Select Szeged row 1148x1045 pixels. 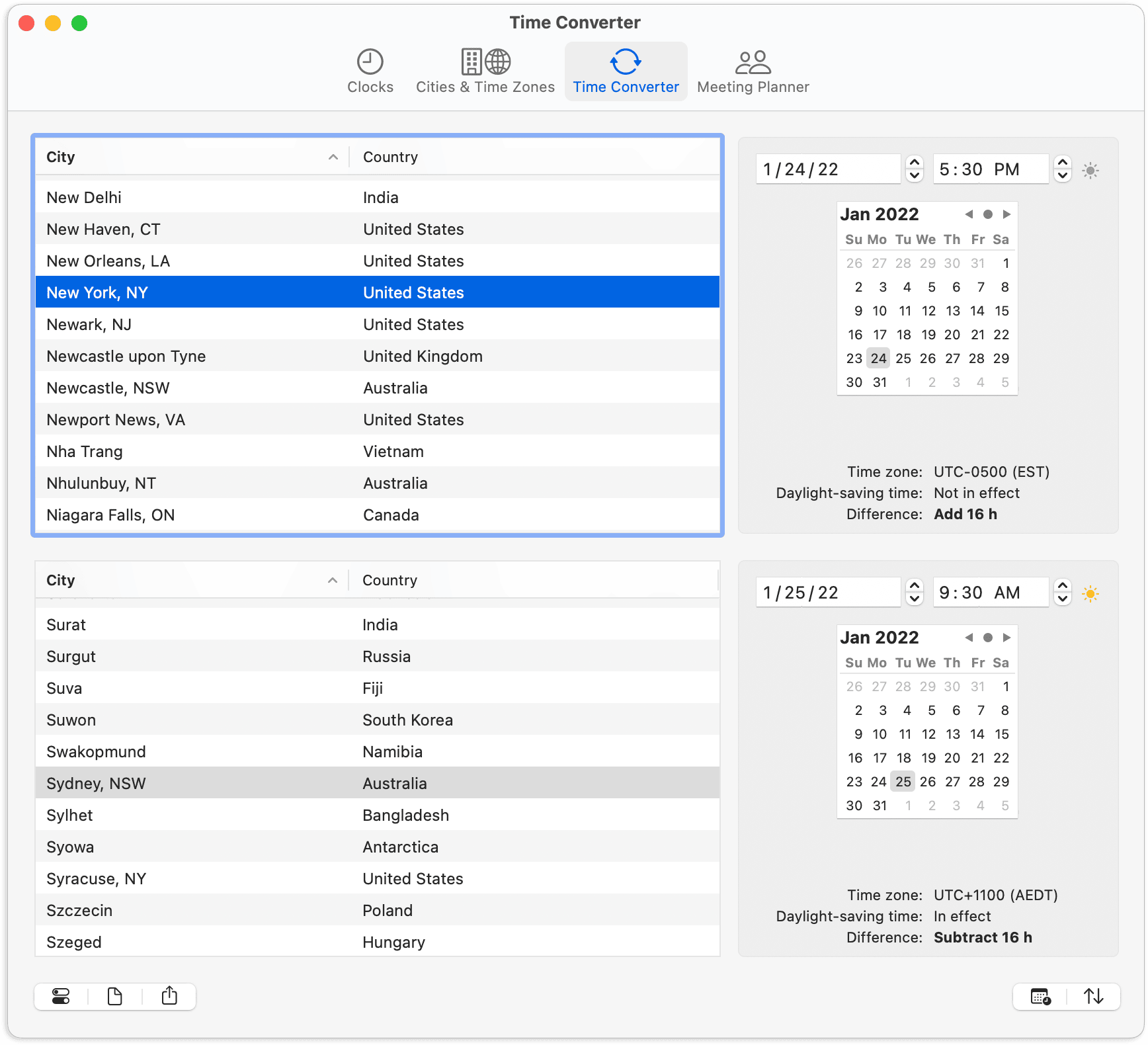(x=378, y=942)
